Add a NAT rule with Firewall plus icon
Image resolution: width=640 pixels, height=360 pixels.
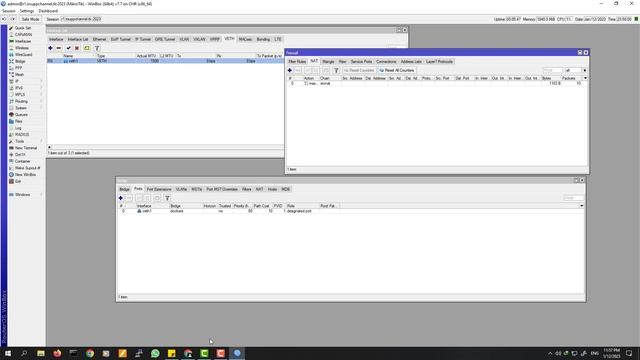pos(290,70)
